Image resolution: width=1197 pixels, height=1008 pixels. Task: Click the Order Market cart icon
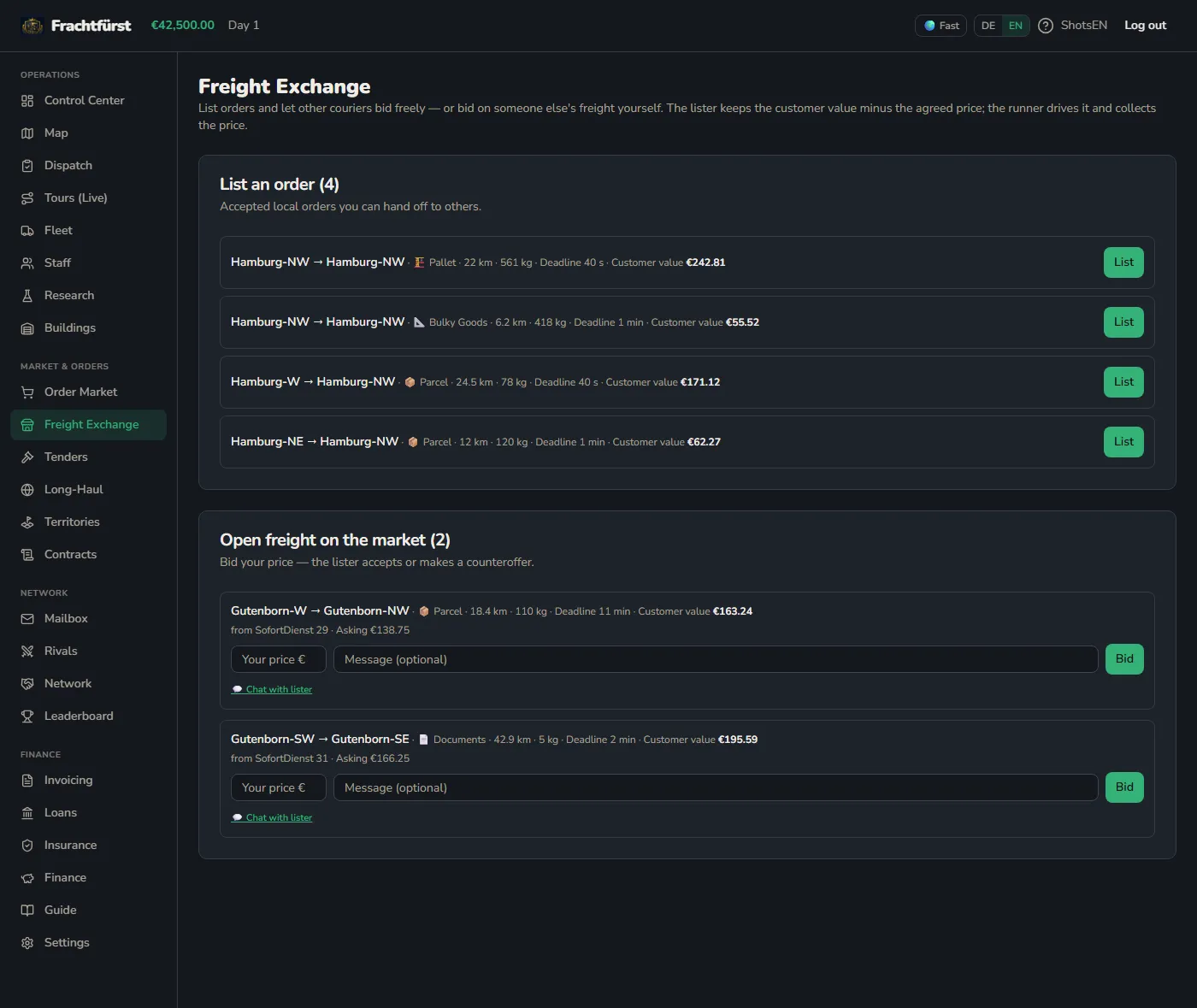click(x=27, y=392)
